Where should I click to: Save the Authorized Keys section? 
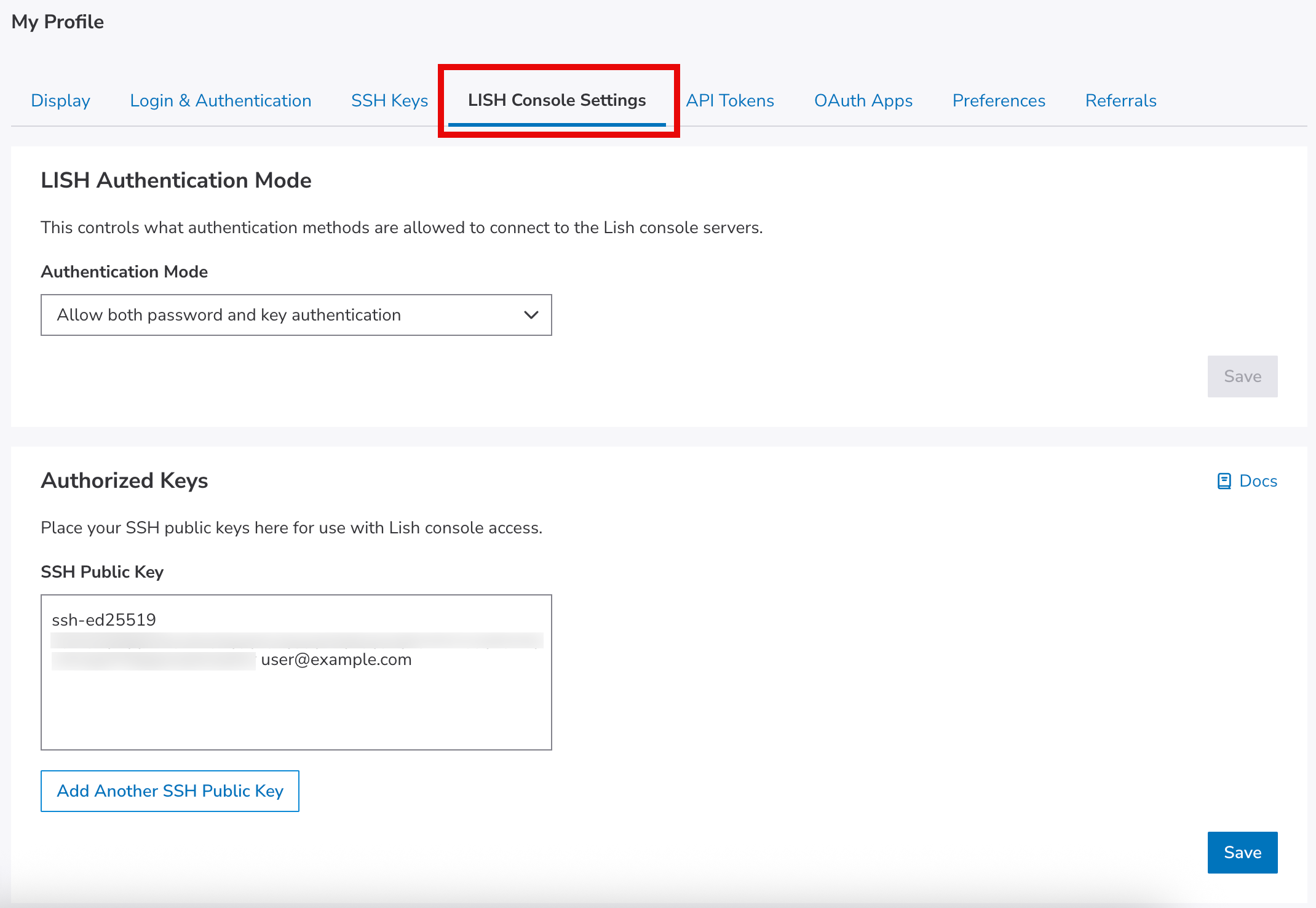coord(1242,853)
